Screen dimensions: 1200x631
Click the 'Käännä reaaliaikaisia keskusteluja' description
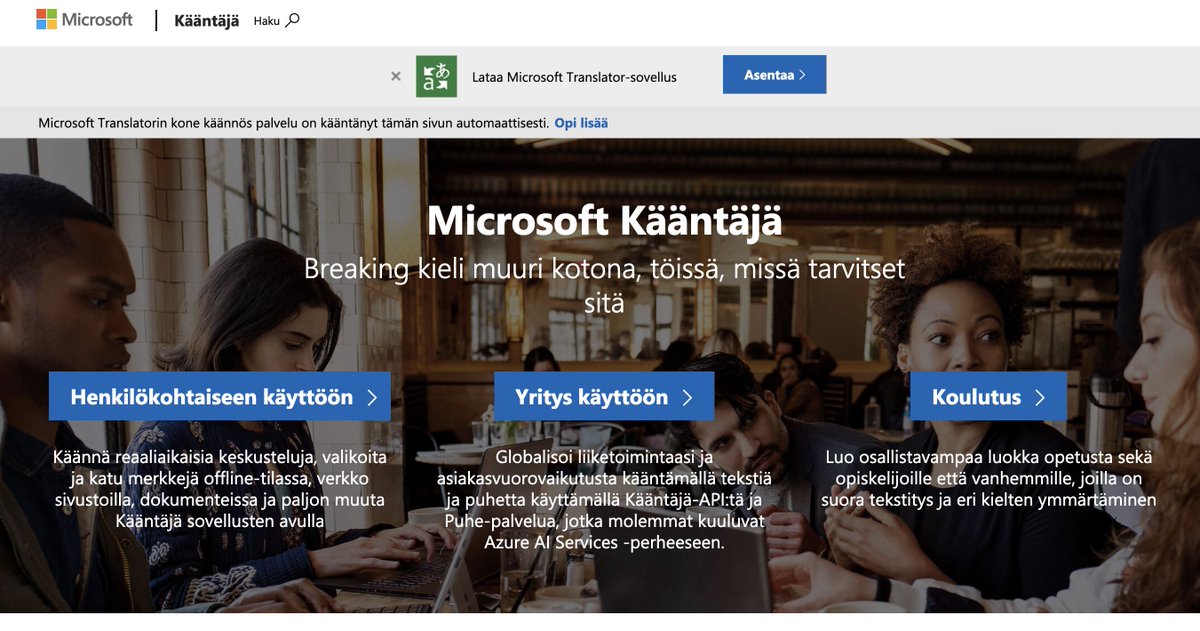tap(220, 489)
